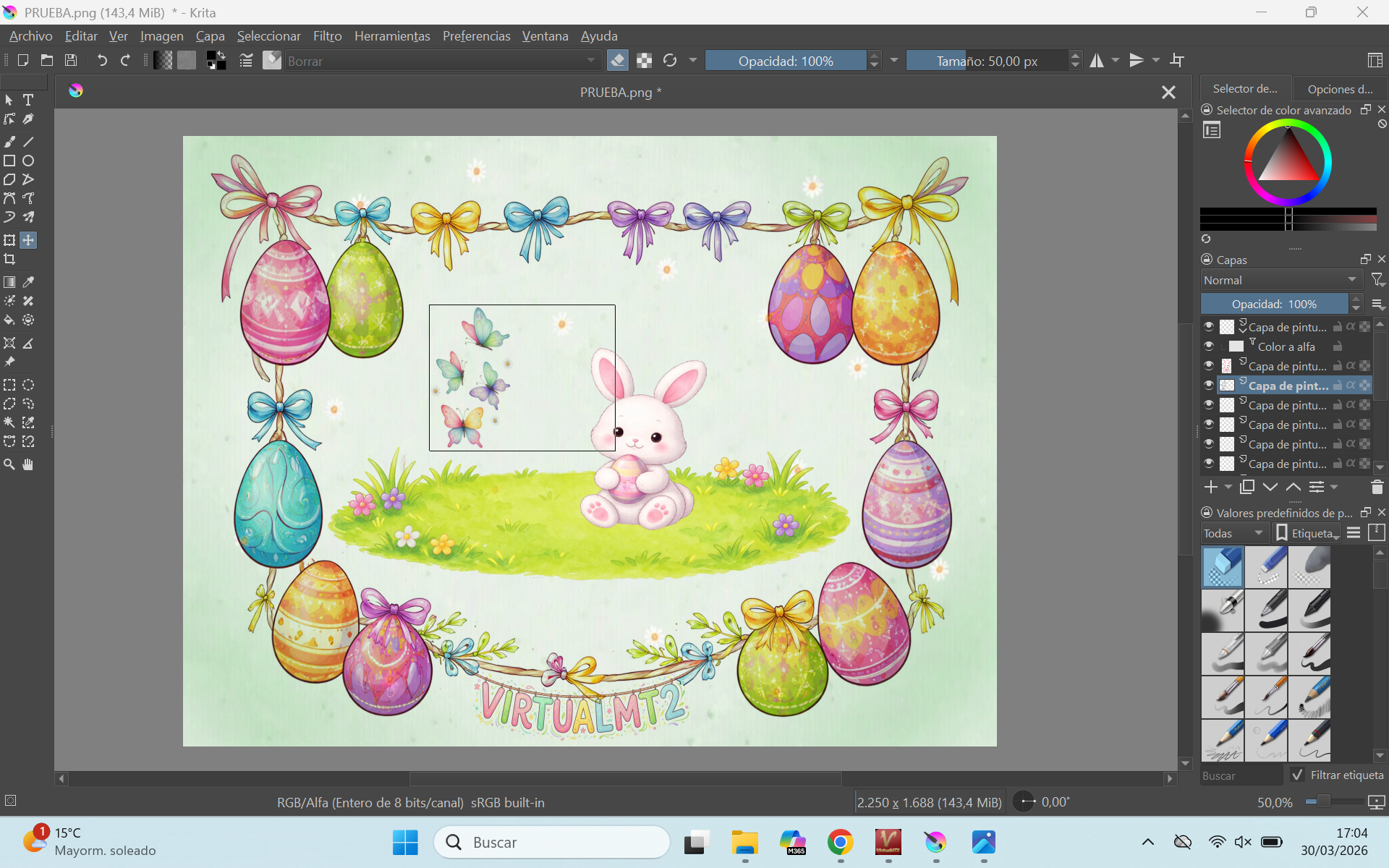Image resolution: width=1389 pixels, height=868 pixels.
Task: Select the Elliptical Selection tool
Action: point(28,385)
